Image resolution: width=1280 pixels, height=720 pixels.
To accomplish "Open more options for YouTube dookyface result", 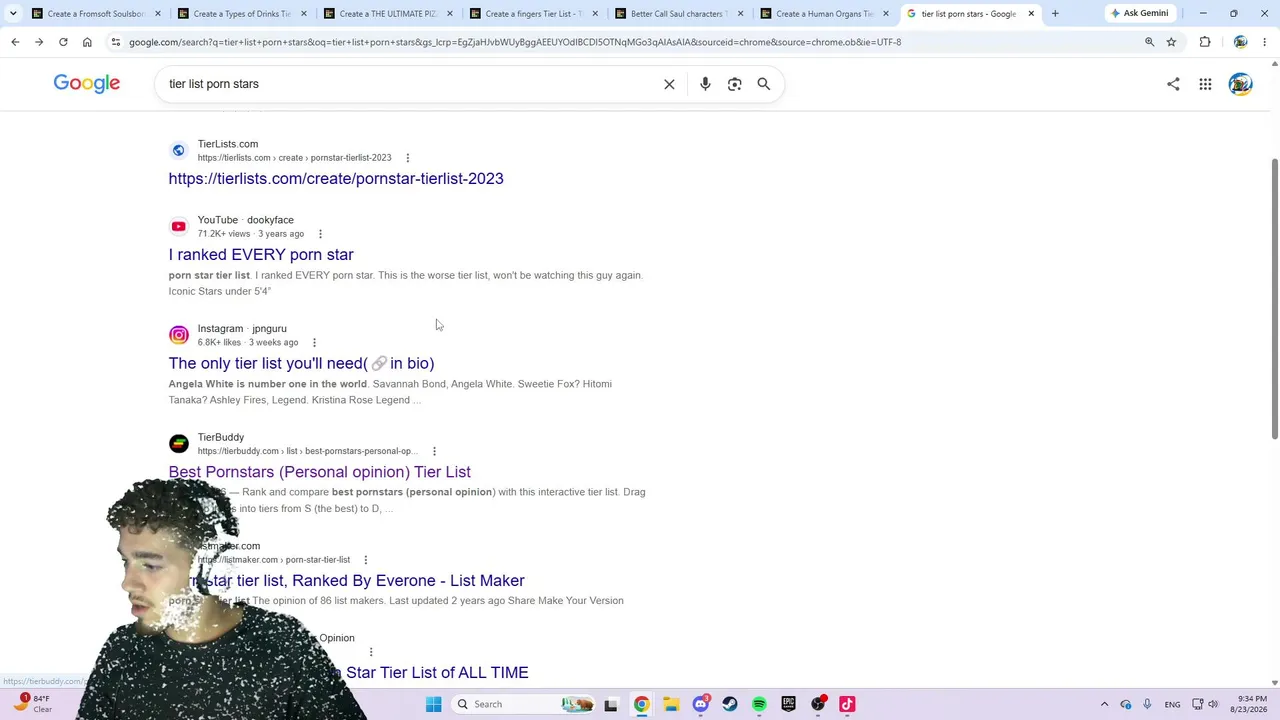I will pyautogui.click(x=320, y=234).
